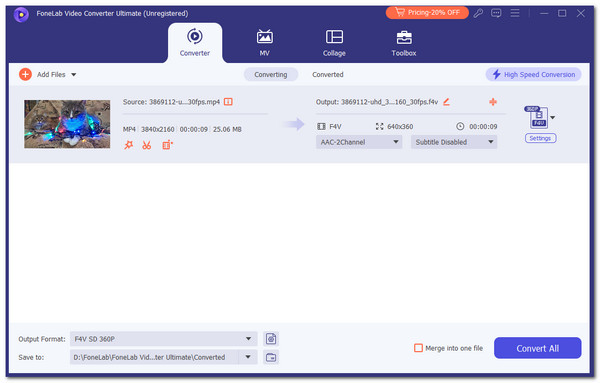Show source file info icon

pos(228,102)
